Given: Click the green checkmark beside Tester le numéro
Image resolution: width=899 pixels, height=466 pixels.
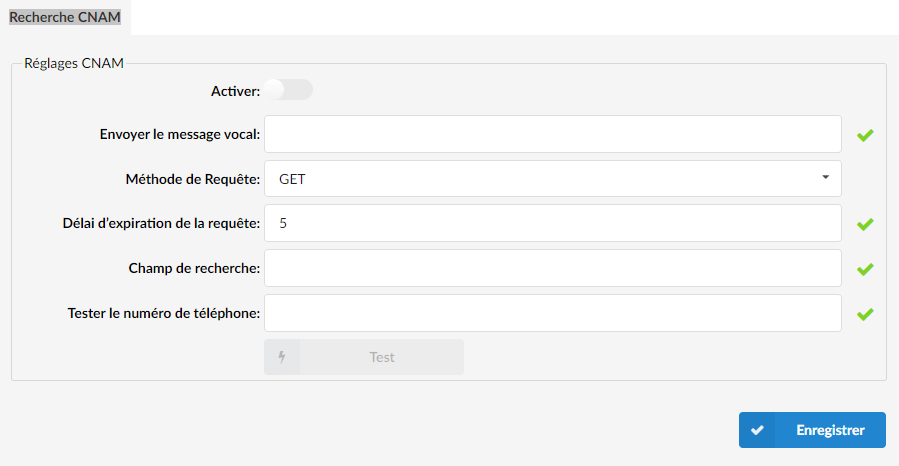Looking at the screenshot, I should click(865, 314).
